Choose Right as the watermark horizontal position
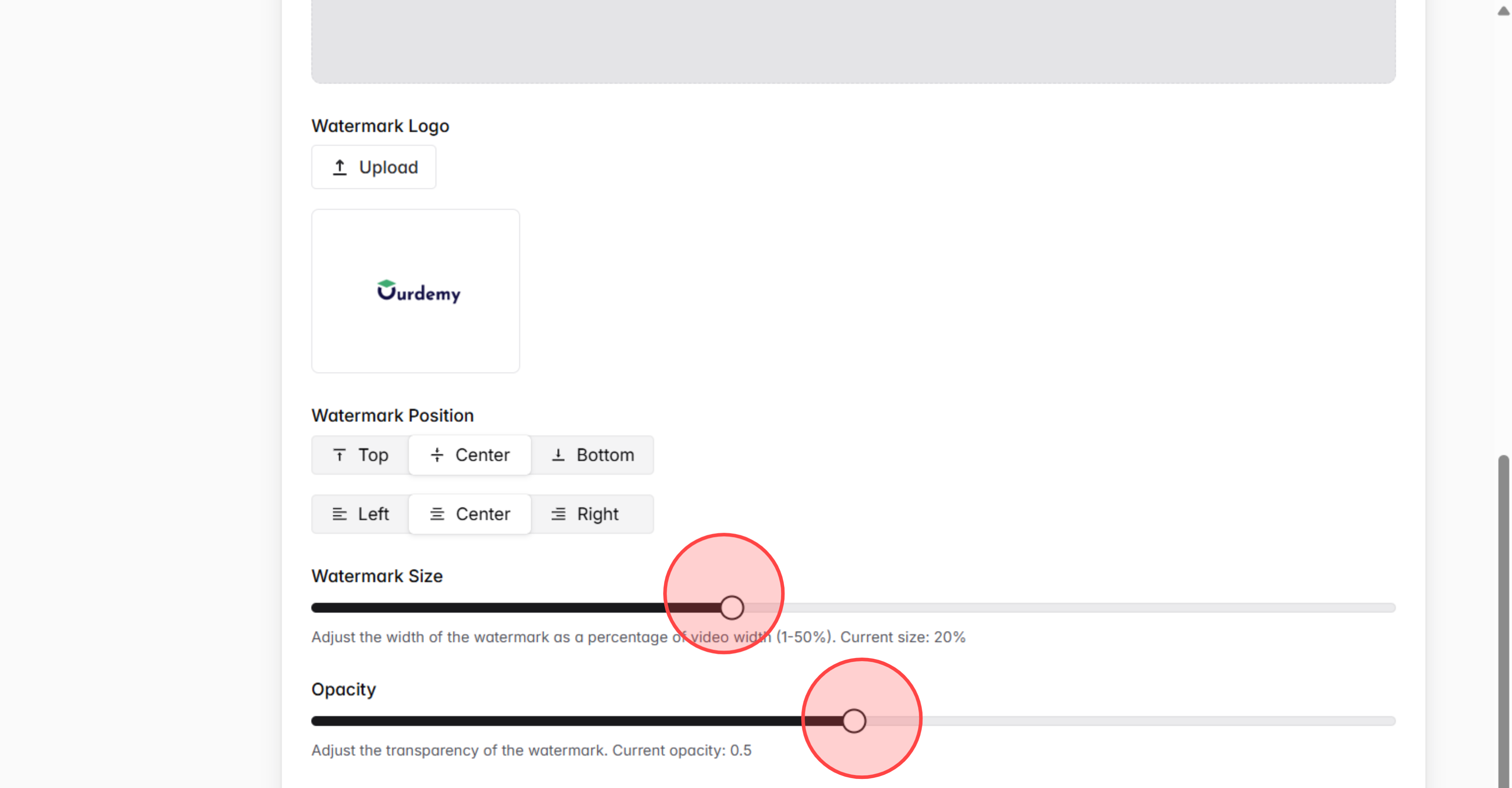 592,514
